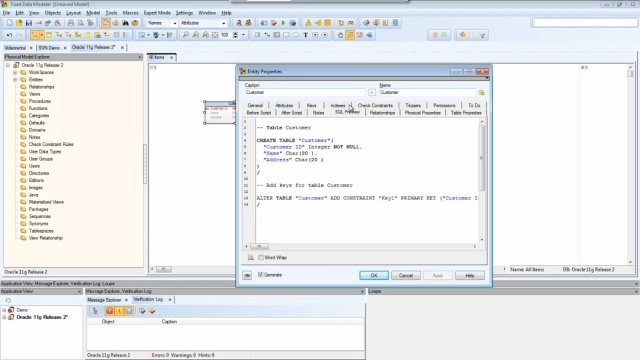Open the Triggers tab
The image size is (640, 360).
tap(413, 105)
